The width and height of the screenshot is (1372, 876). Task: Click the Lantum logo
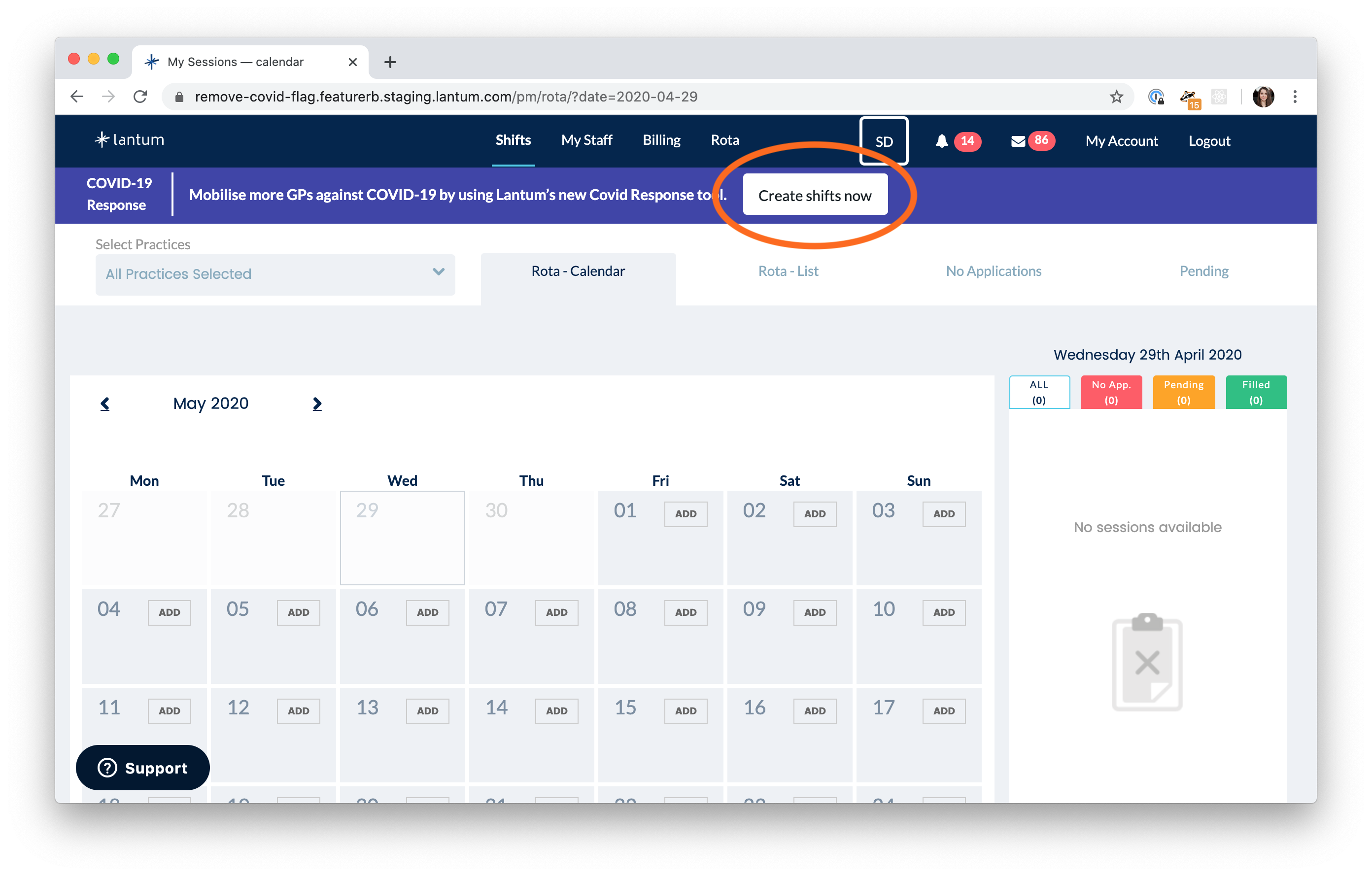[129, 139]
